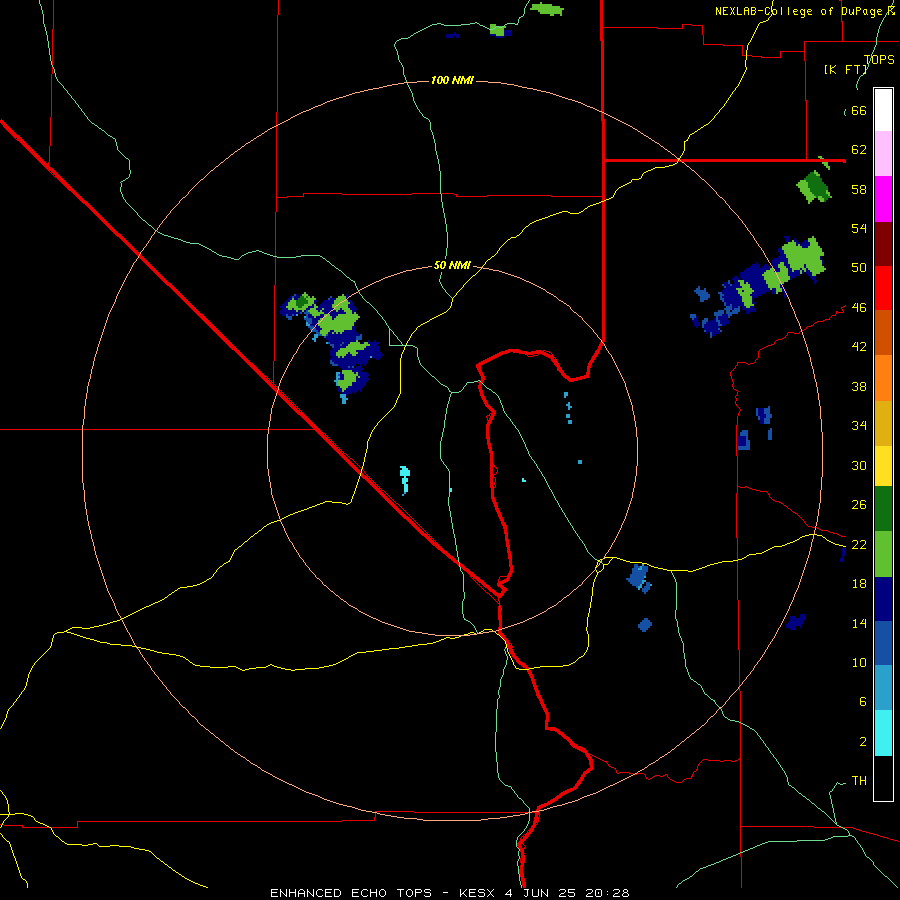Click the yellow swatch in the color scale
The width and height of the screenshot is (900, 900).
pyautogui.click(x=883, y=465)
